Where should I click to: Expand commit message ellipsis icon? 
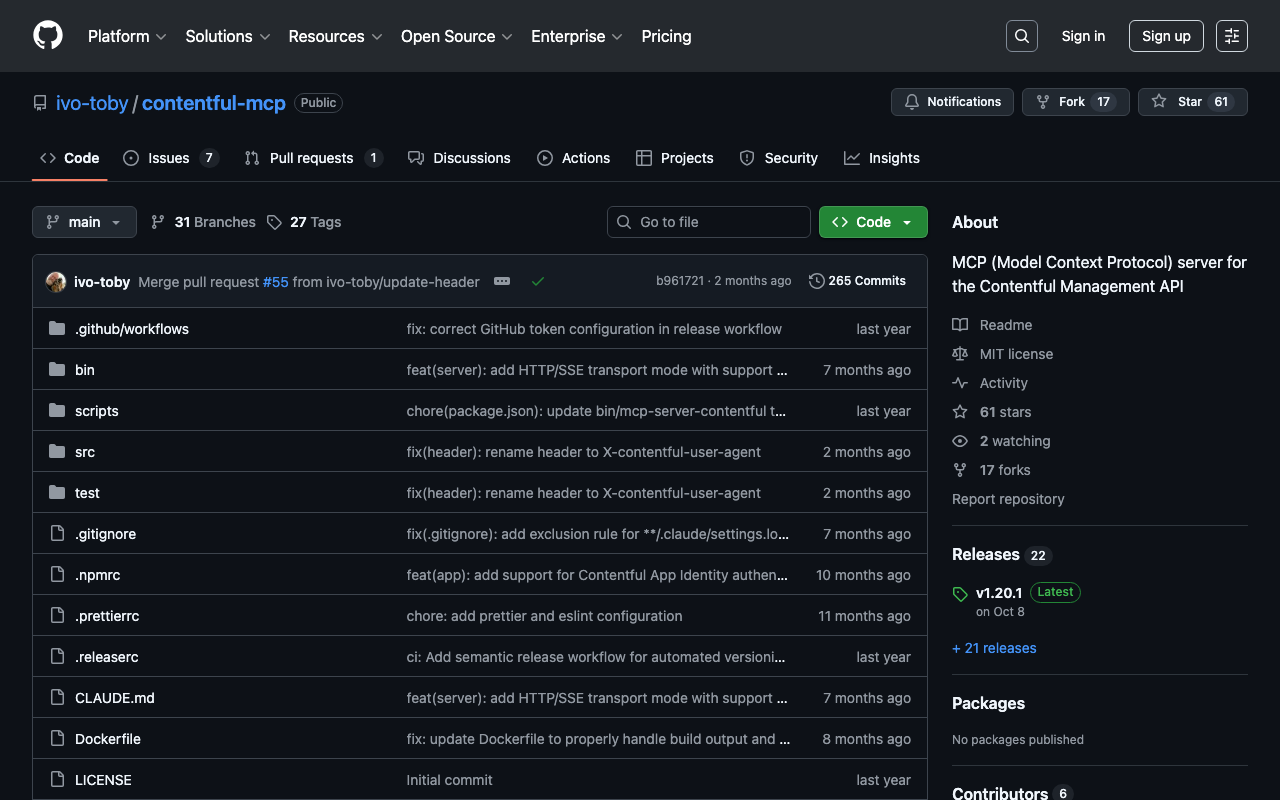click(502, 282)
